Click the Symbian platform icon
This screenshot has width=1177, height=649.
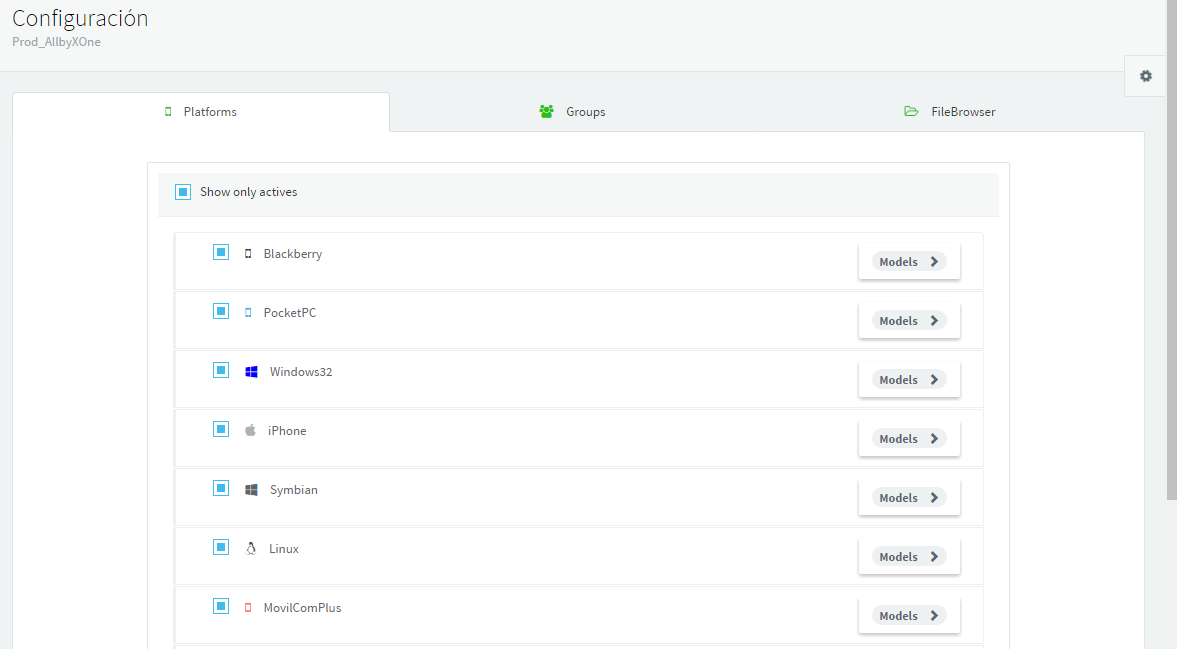coord(251,489)
